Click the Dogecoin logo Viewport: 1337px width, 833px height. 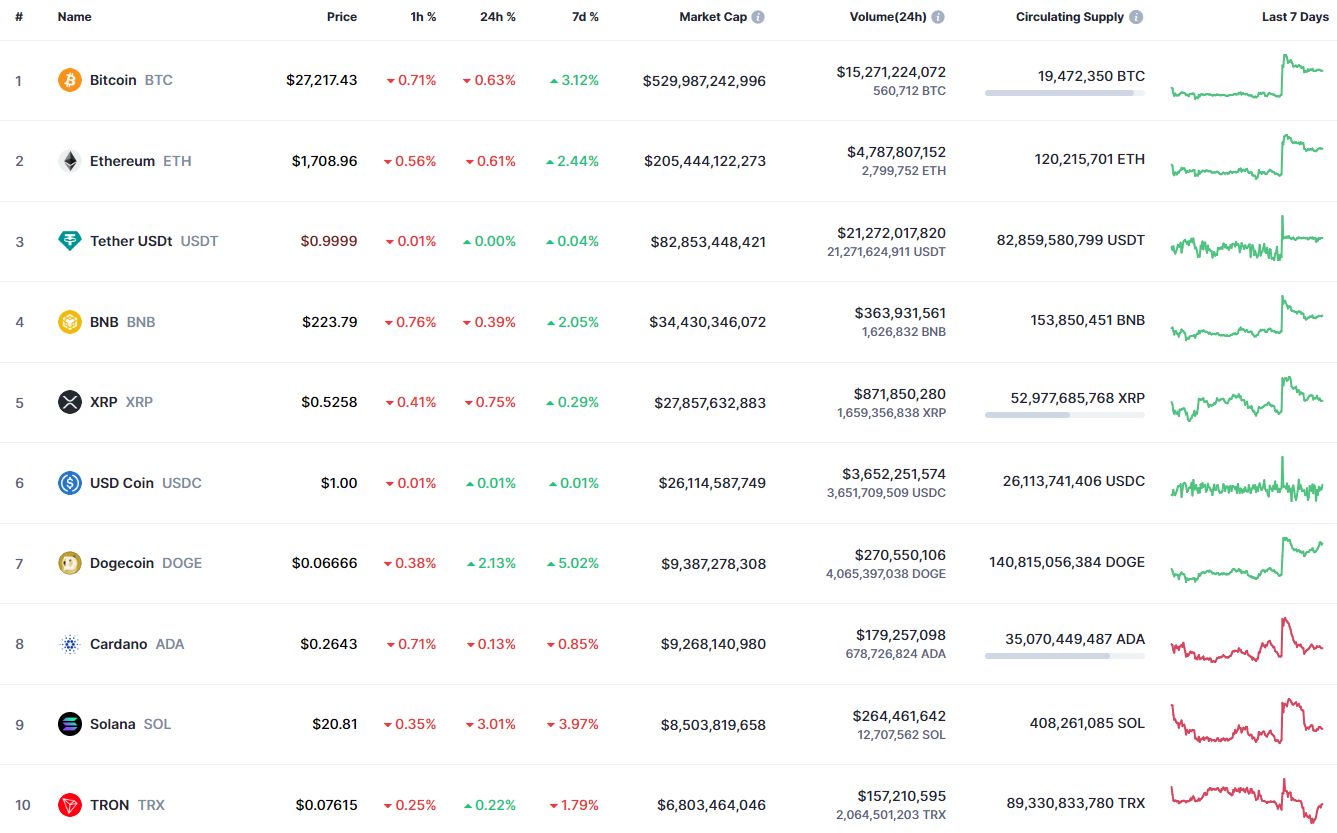pos(69,563)
